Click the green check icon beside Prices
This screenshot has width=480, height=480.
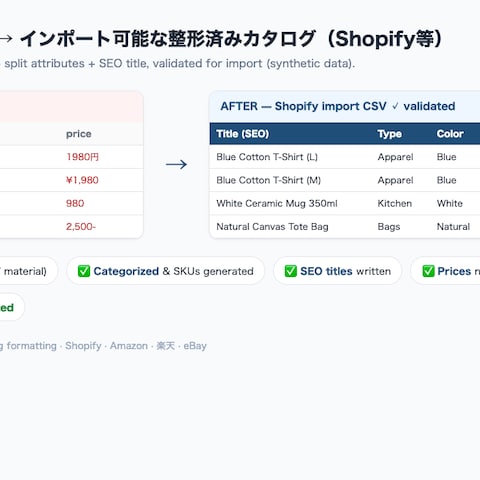pyautogui.click(x=428, y=271)
